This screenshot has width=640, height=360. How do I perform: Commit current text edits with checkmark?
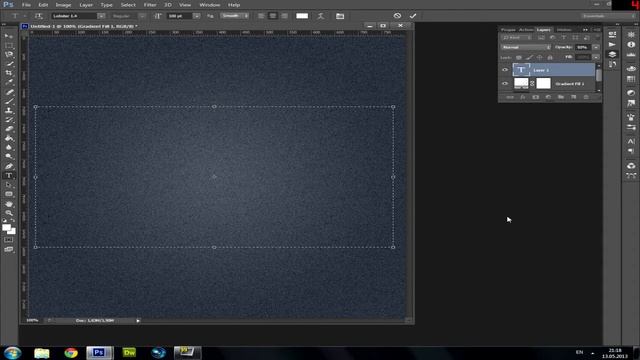413,16
